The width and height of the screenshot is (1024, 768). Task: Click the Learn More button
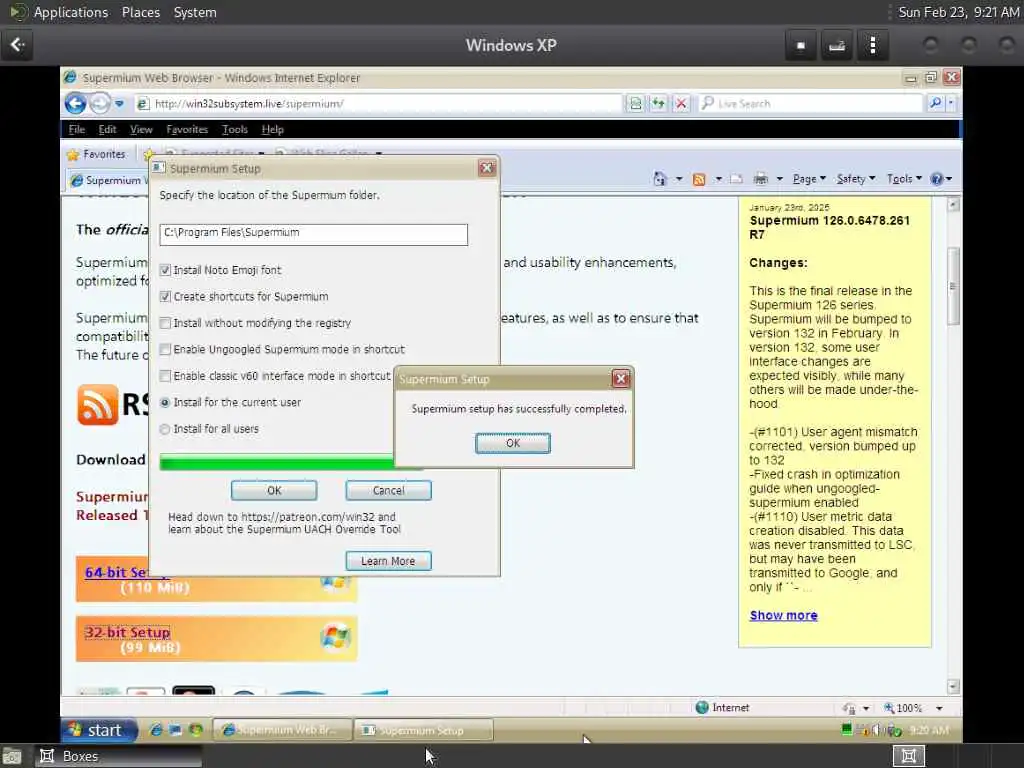[x=389, y=561]
